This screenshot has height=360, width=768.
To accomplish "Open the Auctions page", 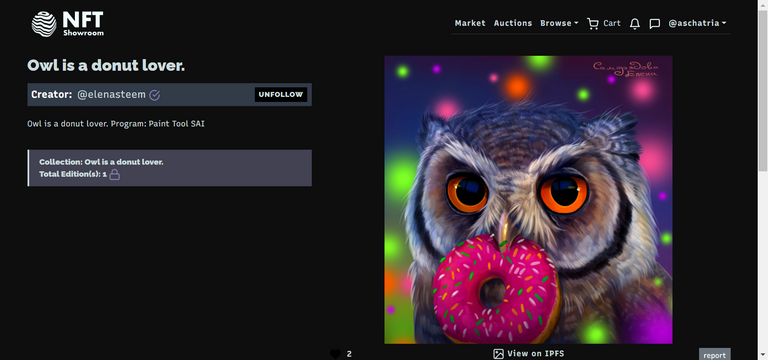I will [513, 23].
